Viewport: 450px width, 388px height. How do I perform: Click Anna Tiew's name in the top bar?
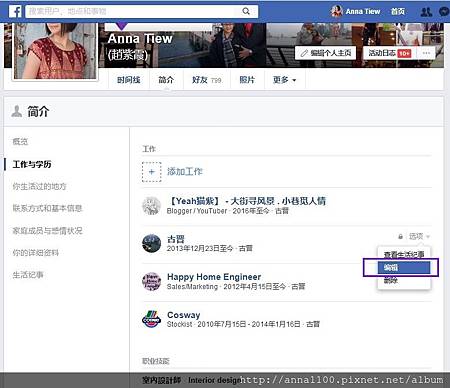tap(363, 11)
